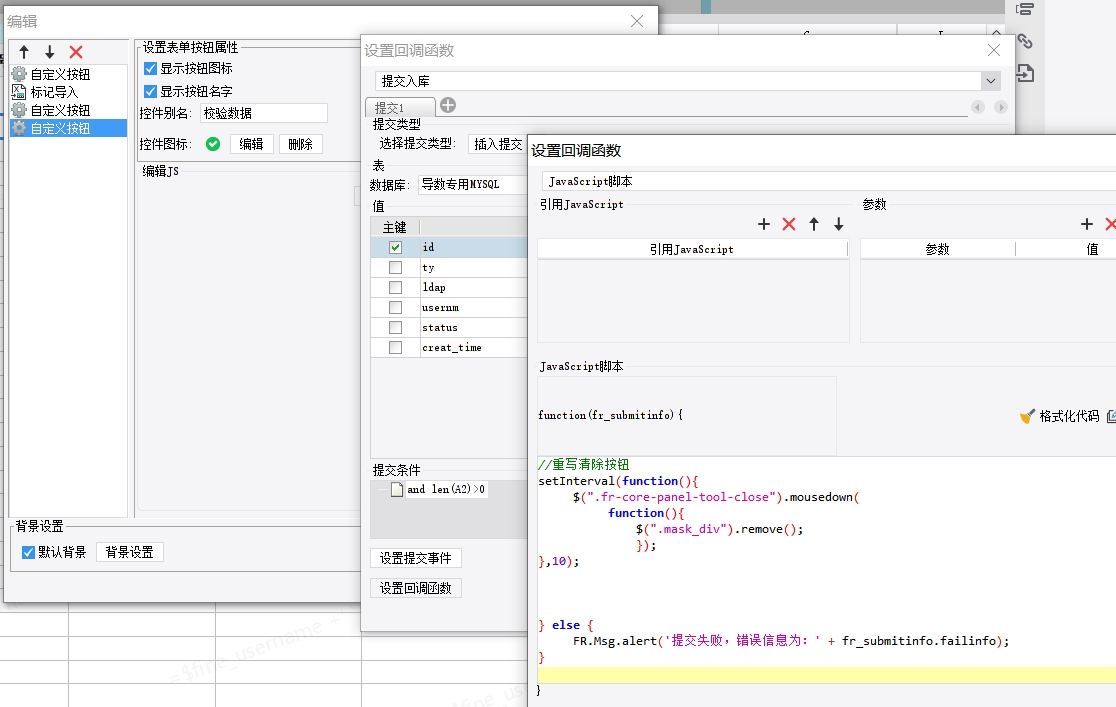Click link icon in right sidebar

click(x=1025, y=41)
